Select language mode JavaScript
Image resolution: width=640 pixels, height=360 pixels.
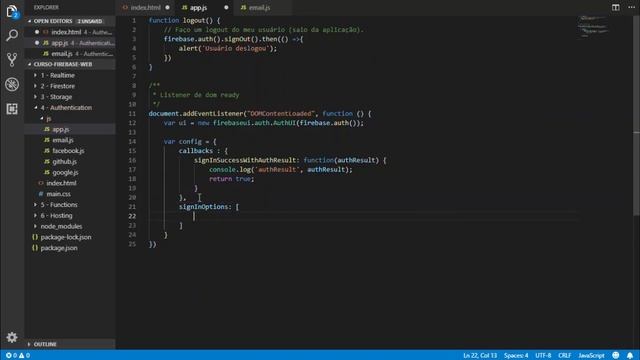(x=591, y=356)
